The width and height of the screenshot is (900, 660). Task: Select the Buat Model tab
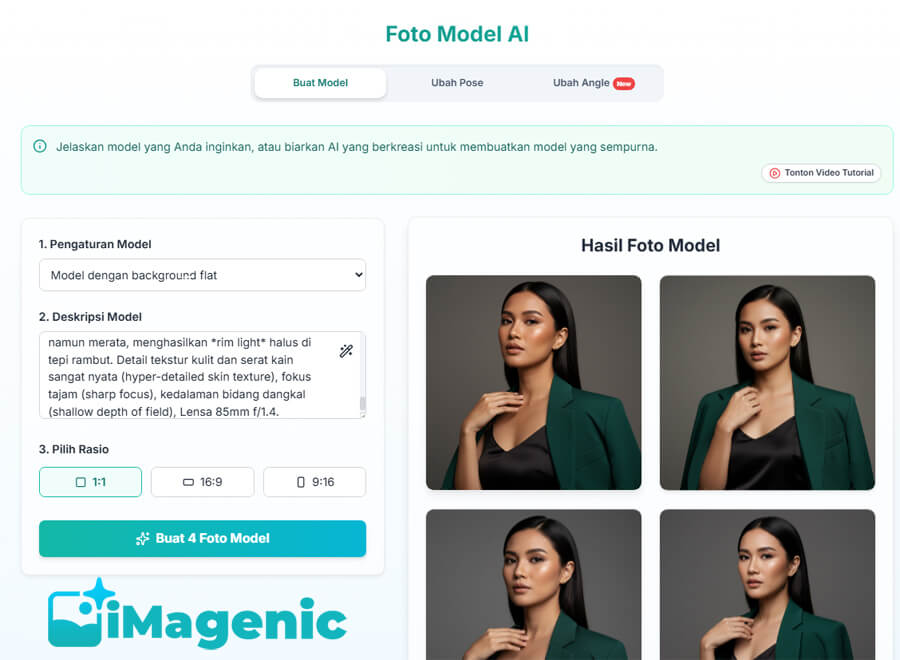pyautogui.click(x=320, y=83)
